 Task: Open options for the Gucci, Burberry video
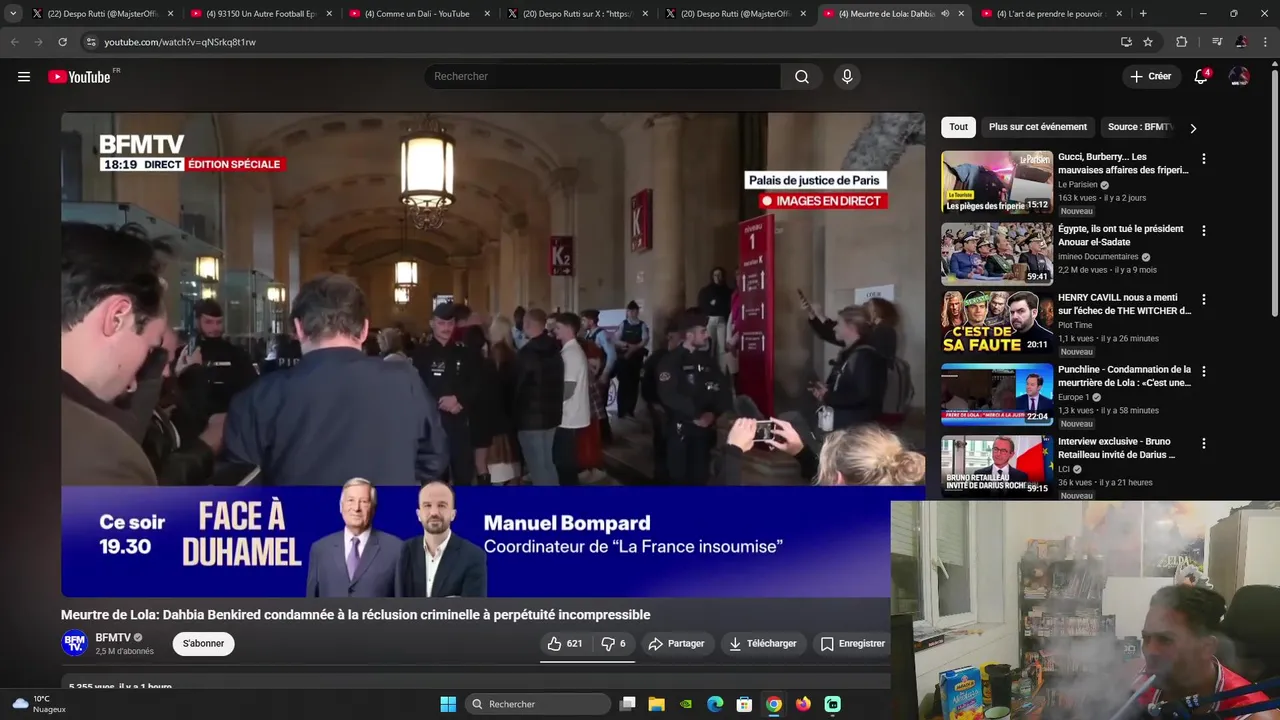point(1203,159)
